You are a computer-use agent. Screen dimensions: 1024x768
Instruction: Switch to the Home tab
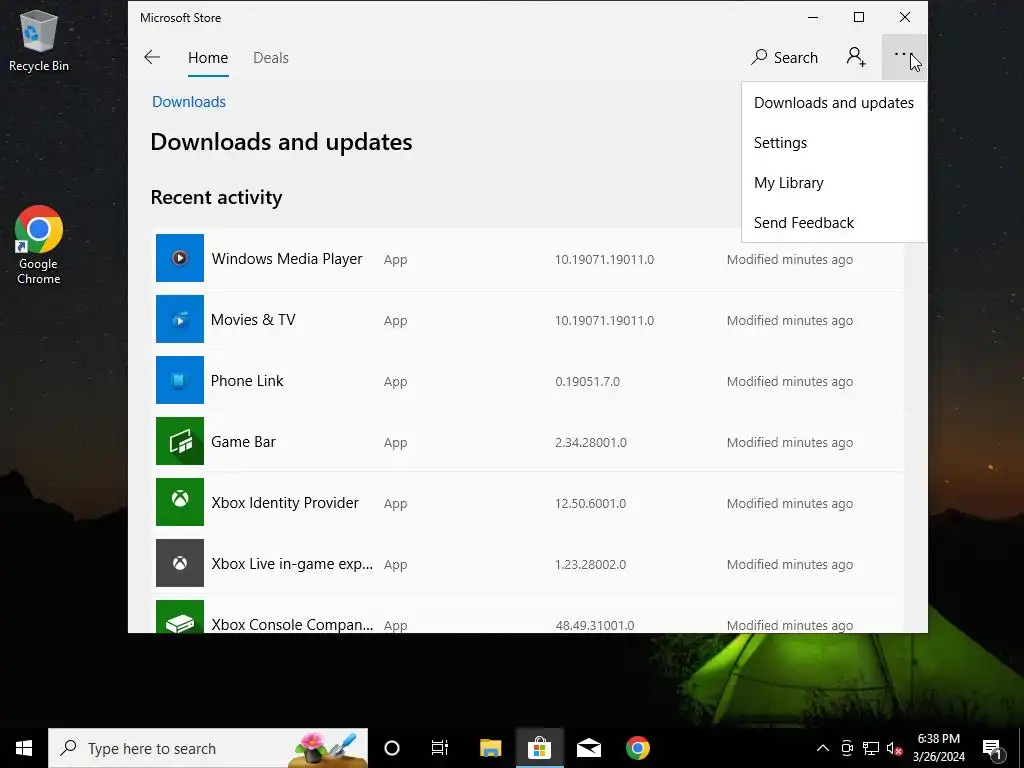[x=208, y=57]
